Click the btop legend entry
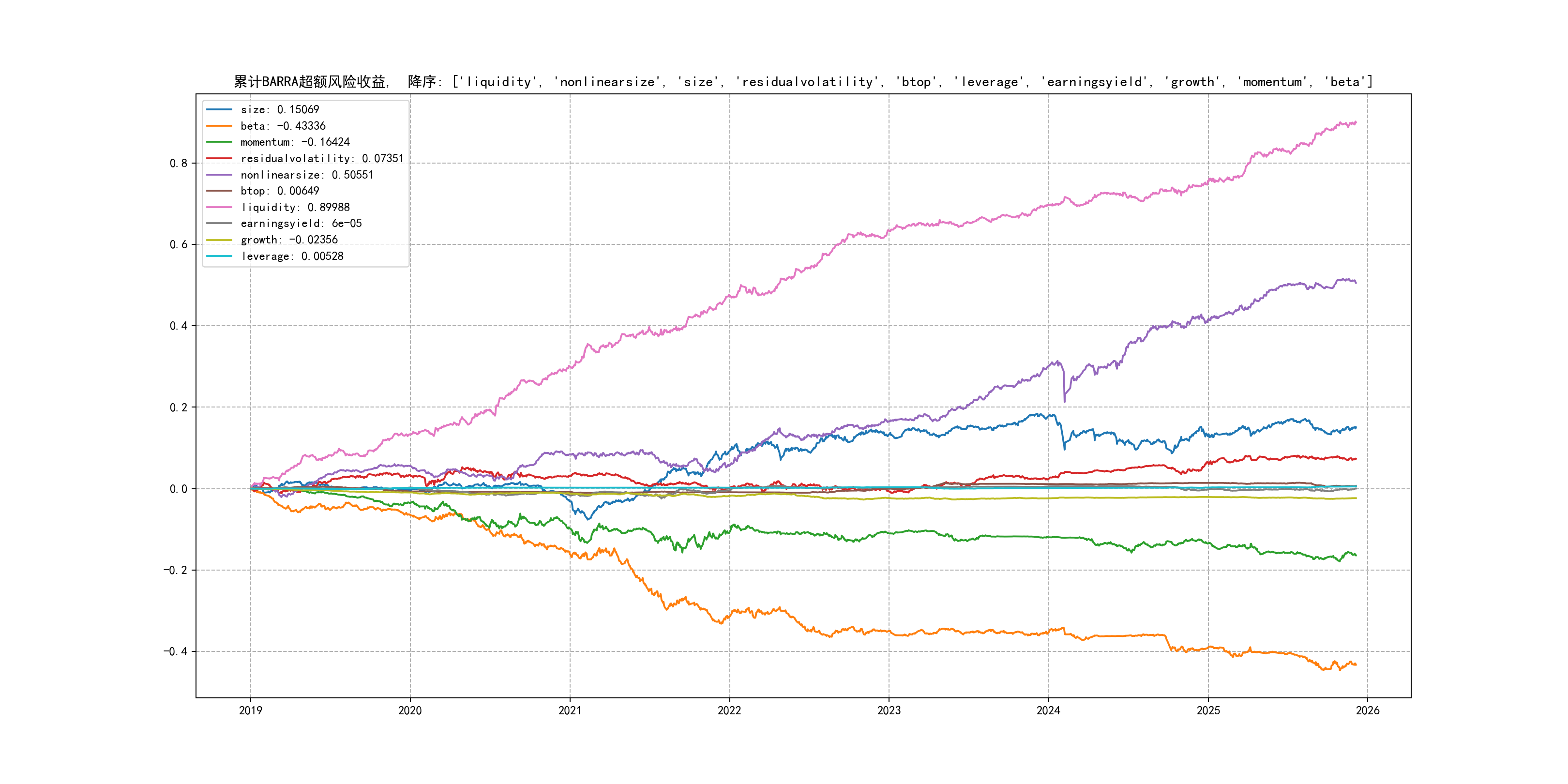The height and width of the screenshot is (784, 1568). click(279, 191)
